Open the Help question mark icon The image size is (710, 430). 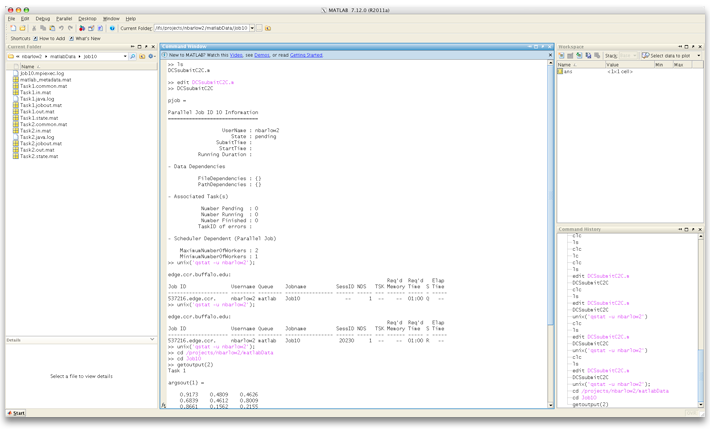click(x=112, y=28)
